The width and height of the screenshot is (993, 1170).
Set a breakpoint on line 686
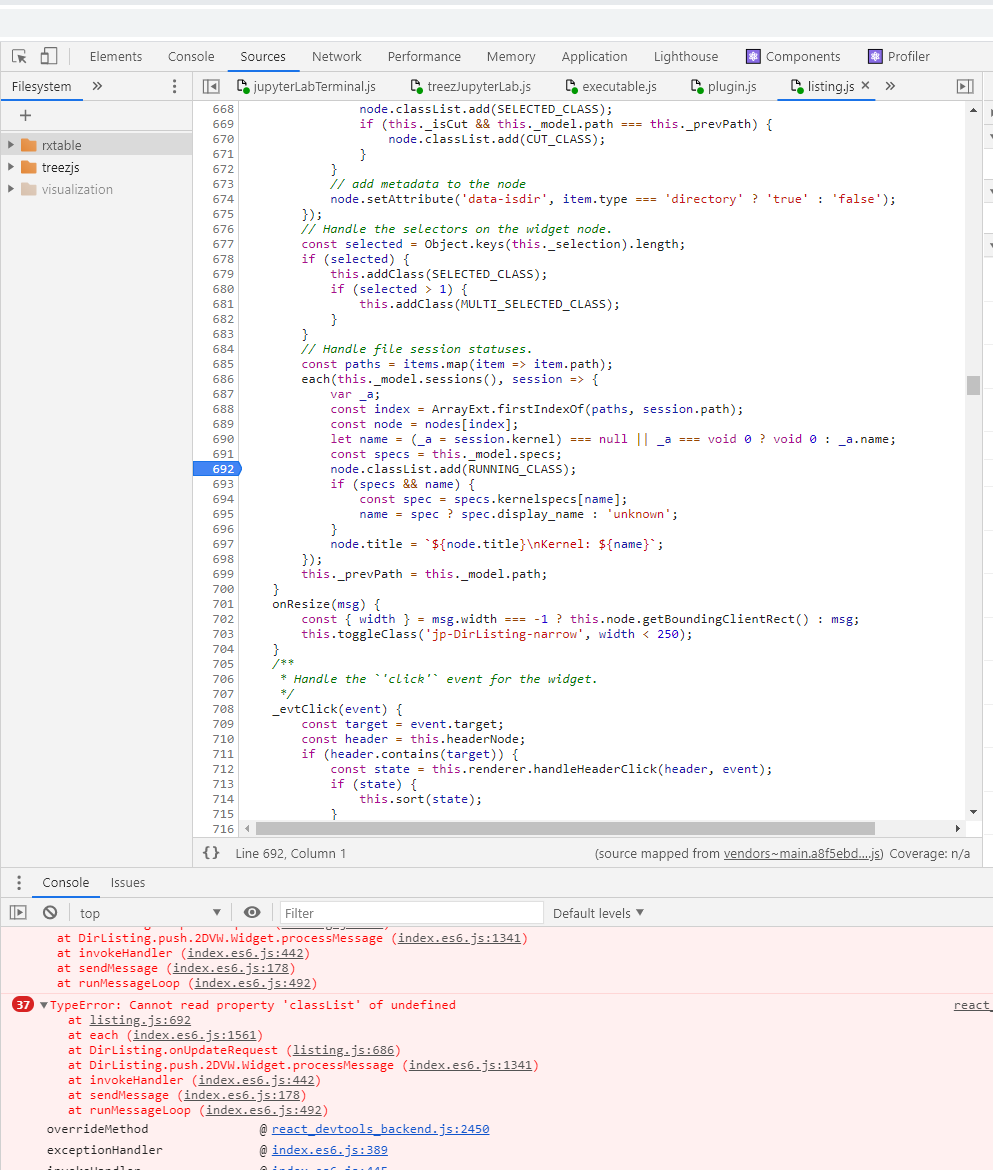coord(222,379)
